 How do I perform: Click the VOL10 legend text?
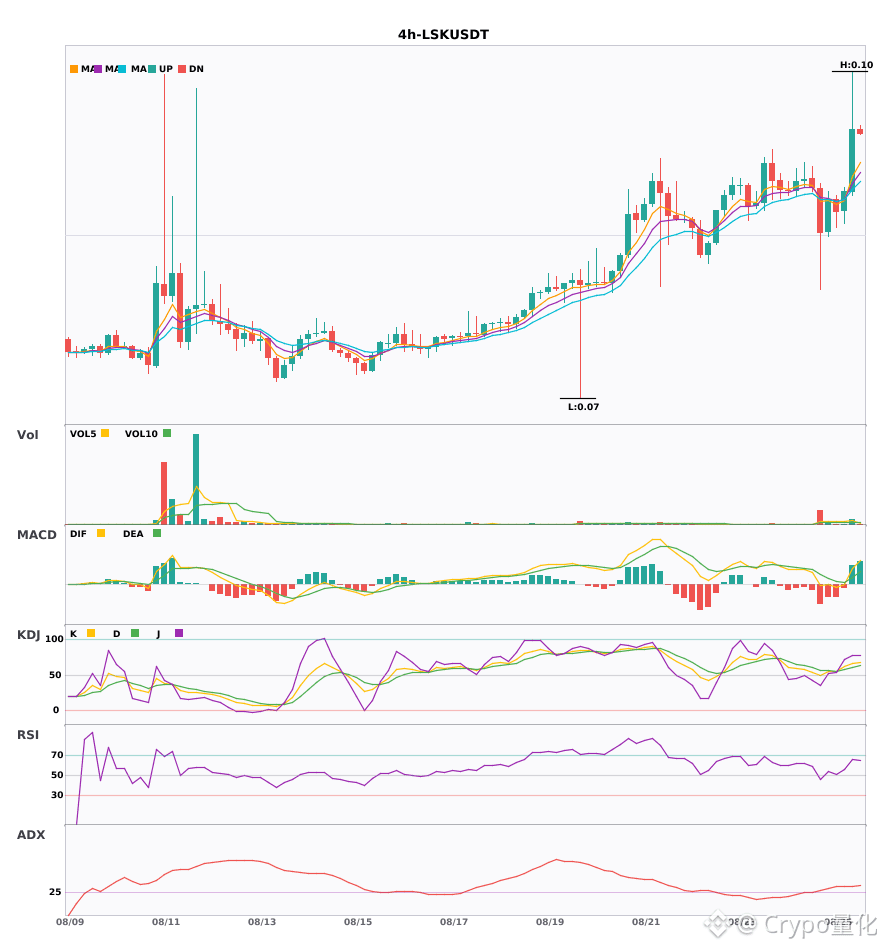[141, 434]
